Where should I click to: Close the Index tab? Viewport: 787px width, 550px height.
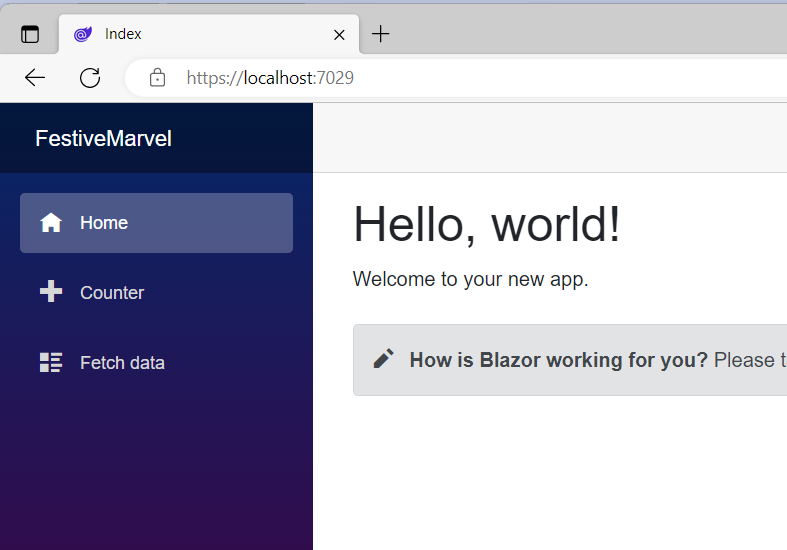[339, 34]
